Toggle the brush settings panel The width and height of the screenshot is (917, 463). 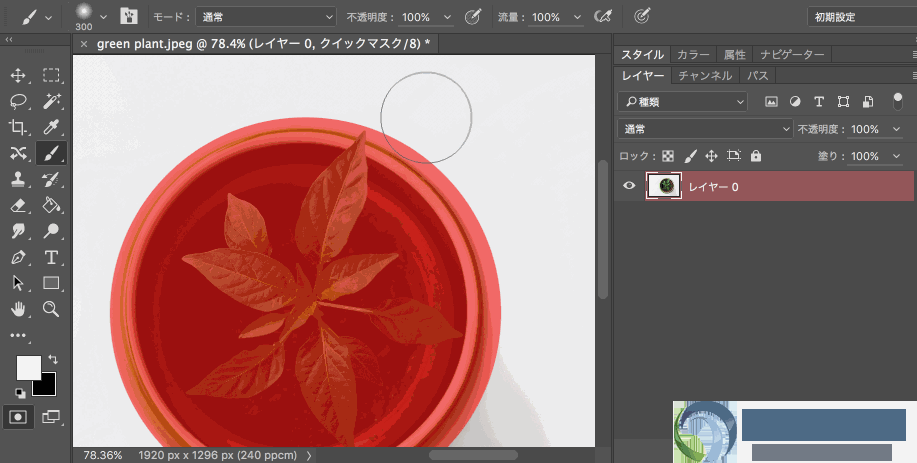click(129, 16)
